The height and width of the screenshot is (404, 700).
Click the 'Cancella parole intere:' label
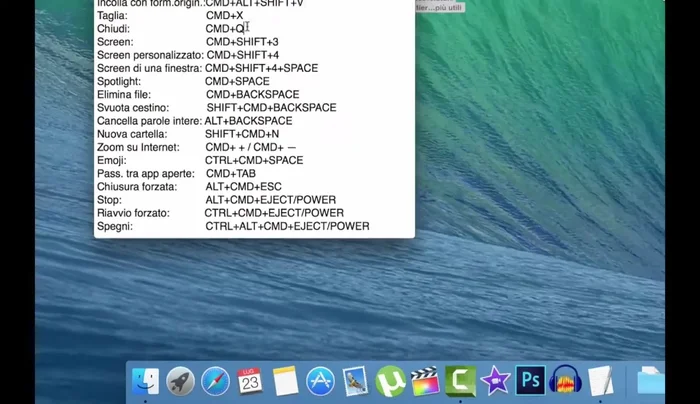[150, 121]
